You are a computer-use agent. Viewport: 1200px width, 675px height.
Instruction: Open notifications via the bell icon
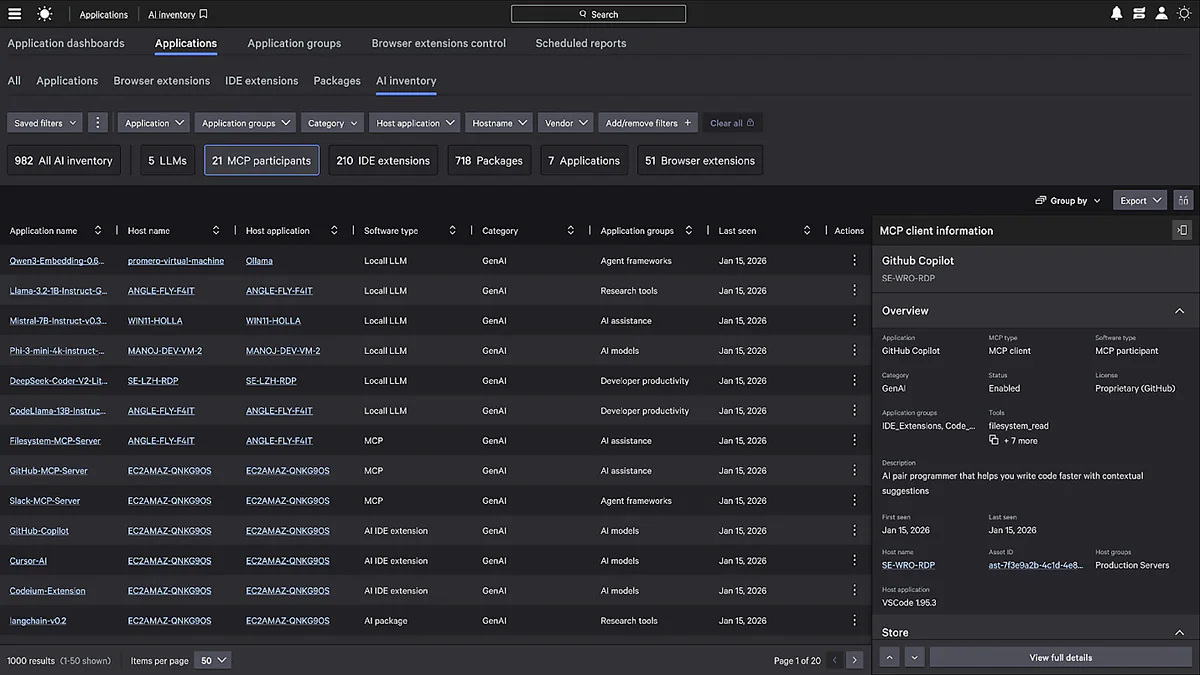[x=1117, y=13]
